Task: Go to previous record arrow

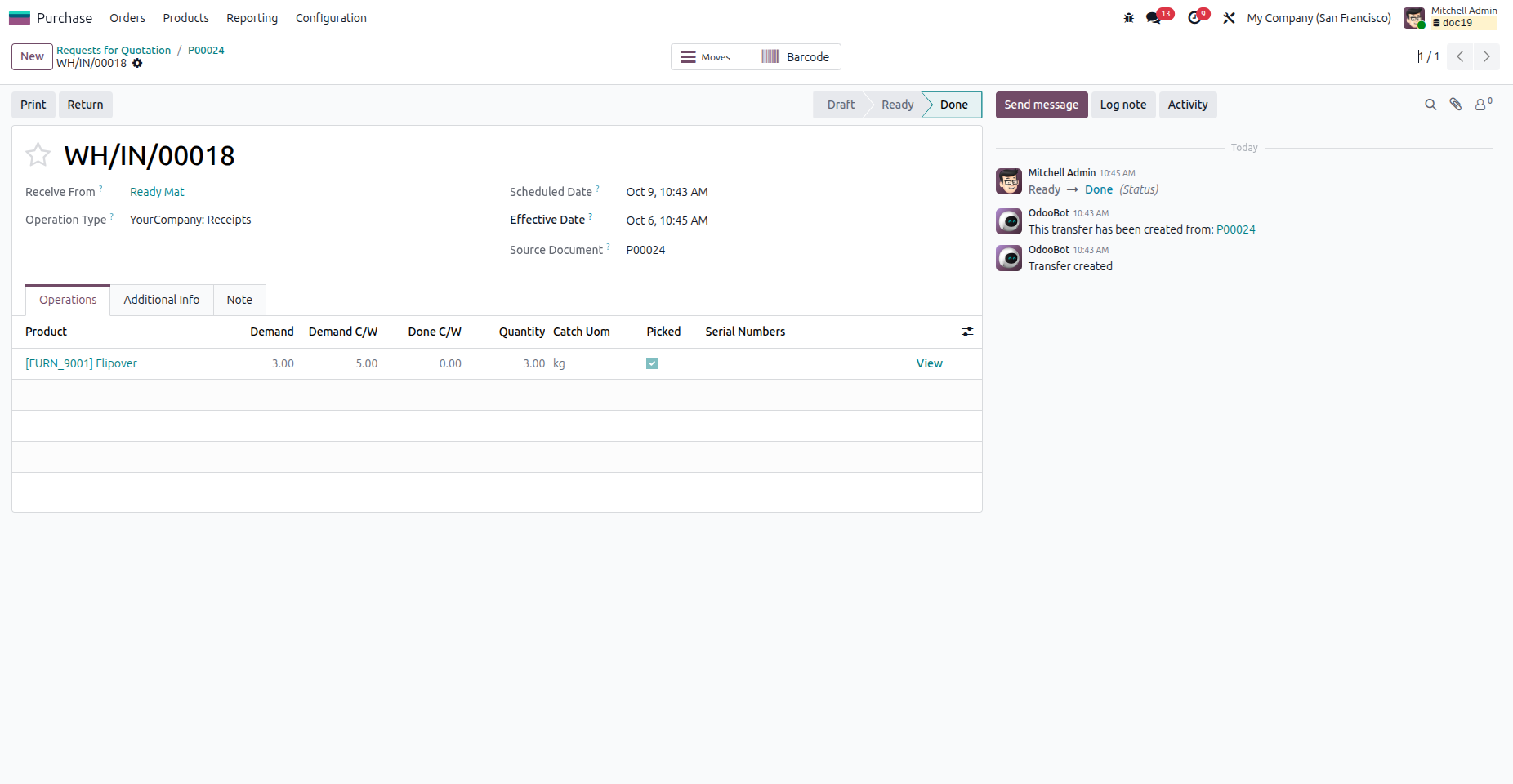Action: point(1460,56)
